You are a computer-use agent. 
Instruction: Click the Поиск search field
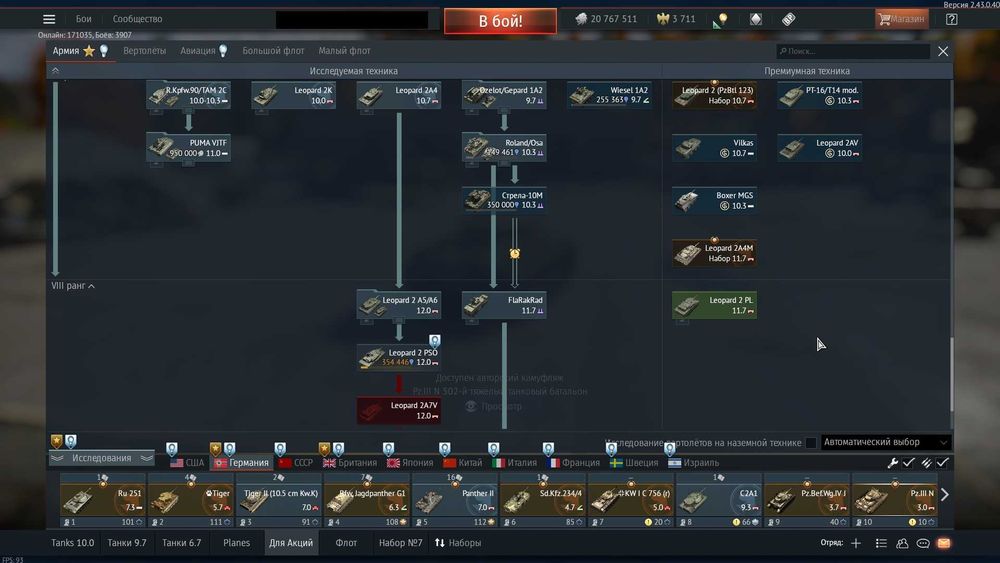853,51
